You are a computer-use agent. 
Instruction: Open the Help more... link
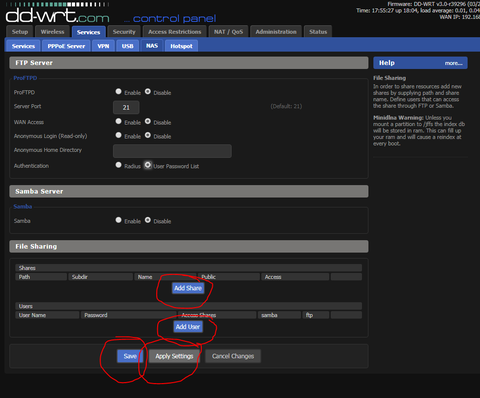[453, 63]
